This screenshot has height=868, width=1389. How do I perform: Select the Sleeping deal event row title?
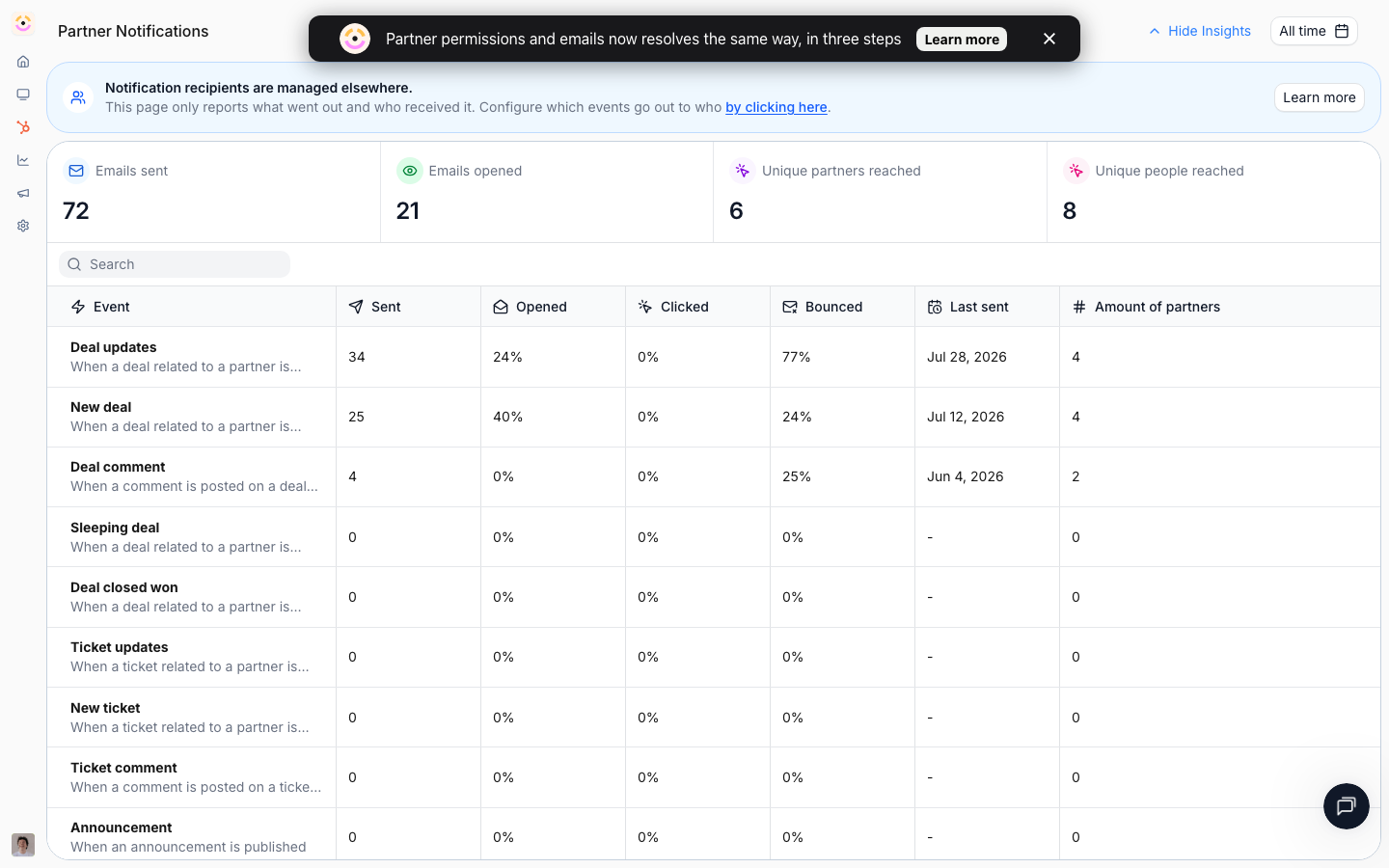[x=115, y=528]
